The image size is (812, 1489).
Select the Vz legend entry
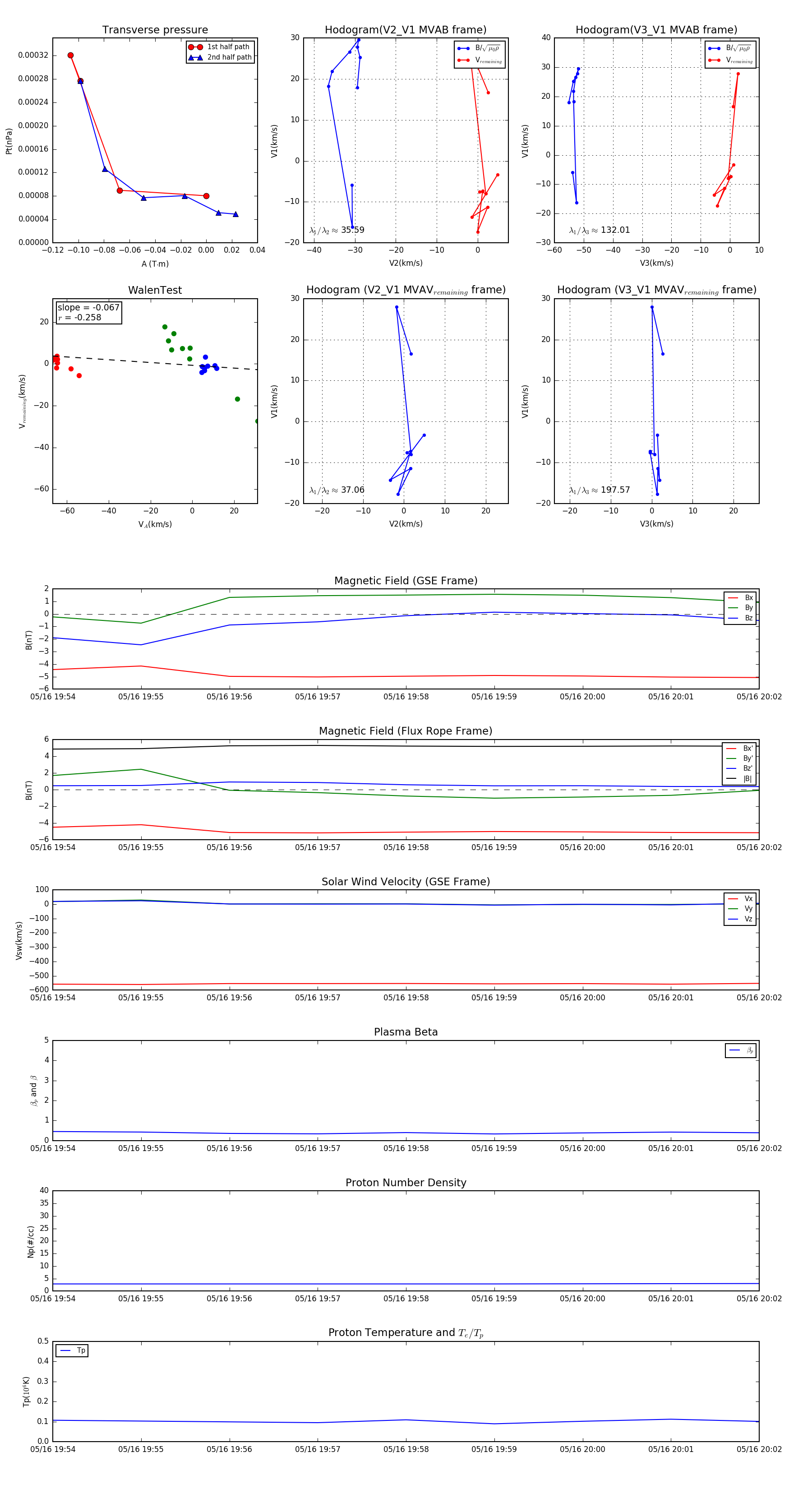(740, 919)
